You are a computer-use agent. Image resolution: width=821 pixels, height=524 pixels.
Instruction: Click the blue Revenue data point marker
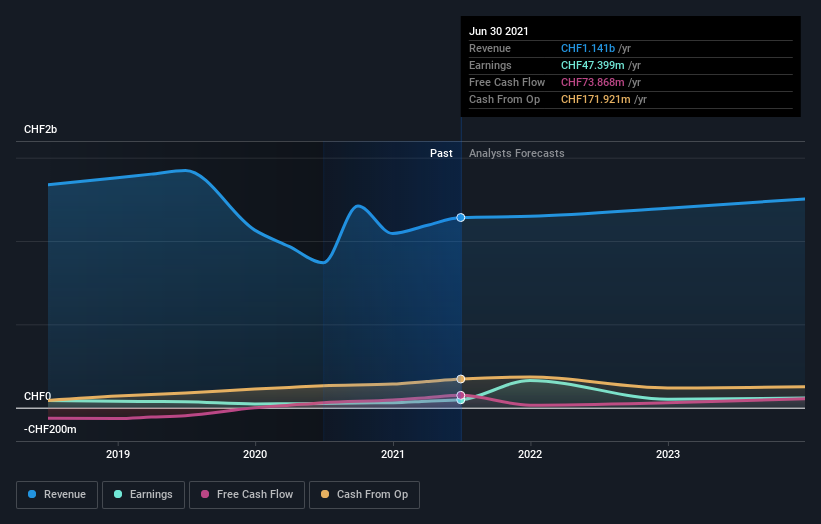point(461,217)
